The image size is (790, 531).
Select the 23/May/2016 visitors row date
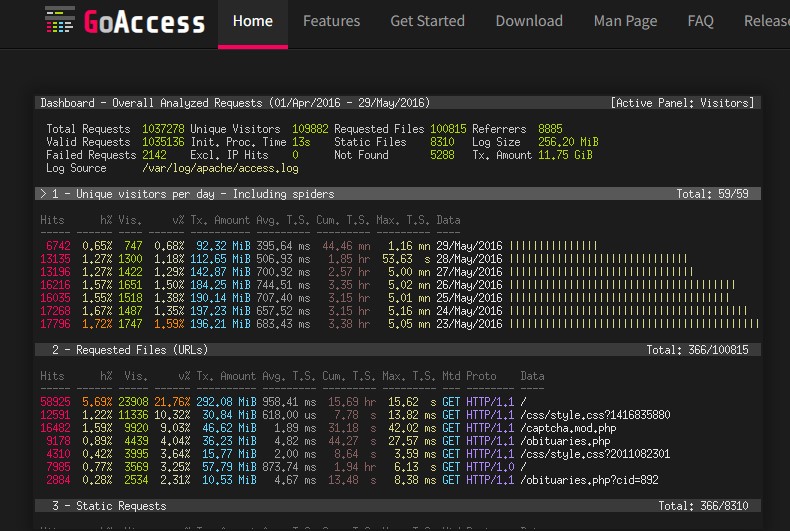pyautogui.click(x=469, y=324)
